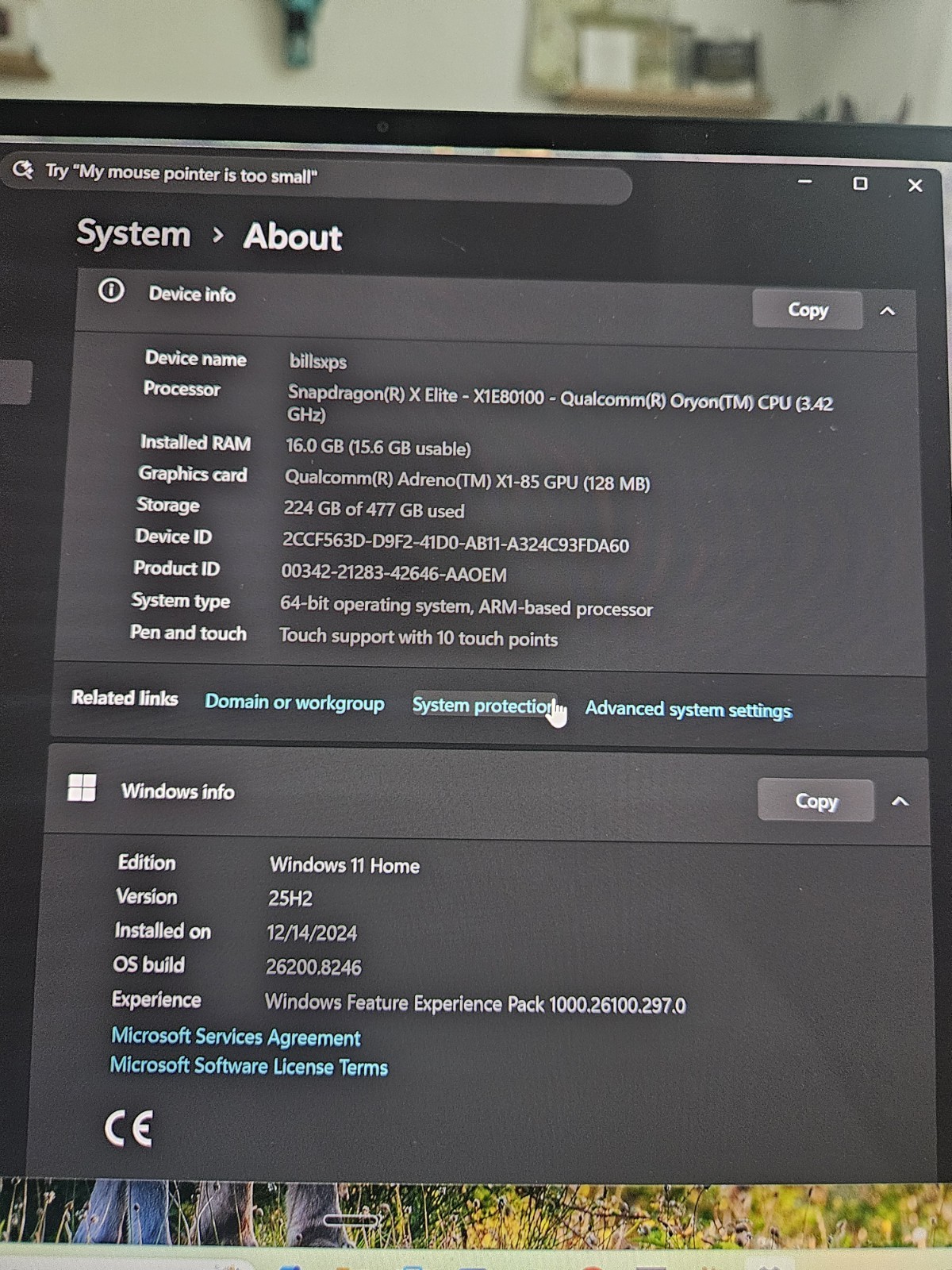Collapse the Windows info section chevron

pyautogui.click(x=900, y=802)
